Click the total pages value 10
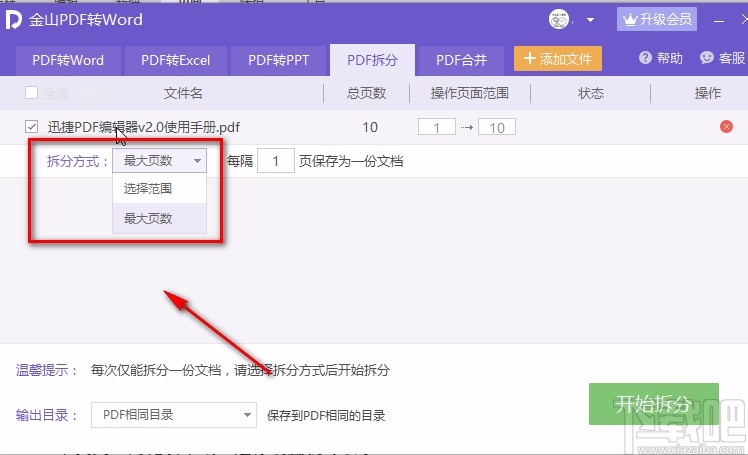This screenshot has height=455, width=748. pos(370,127)
